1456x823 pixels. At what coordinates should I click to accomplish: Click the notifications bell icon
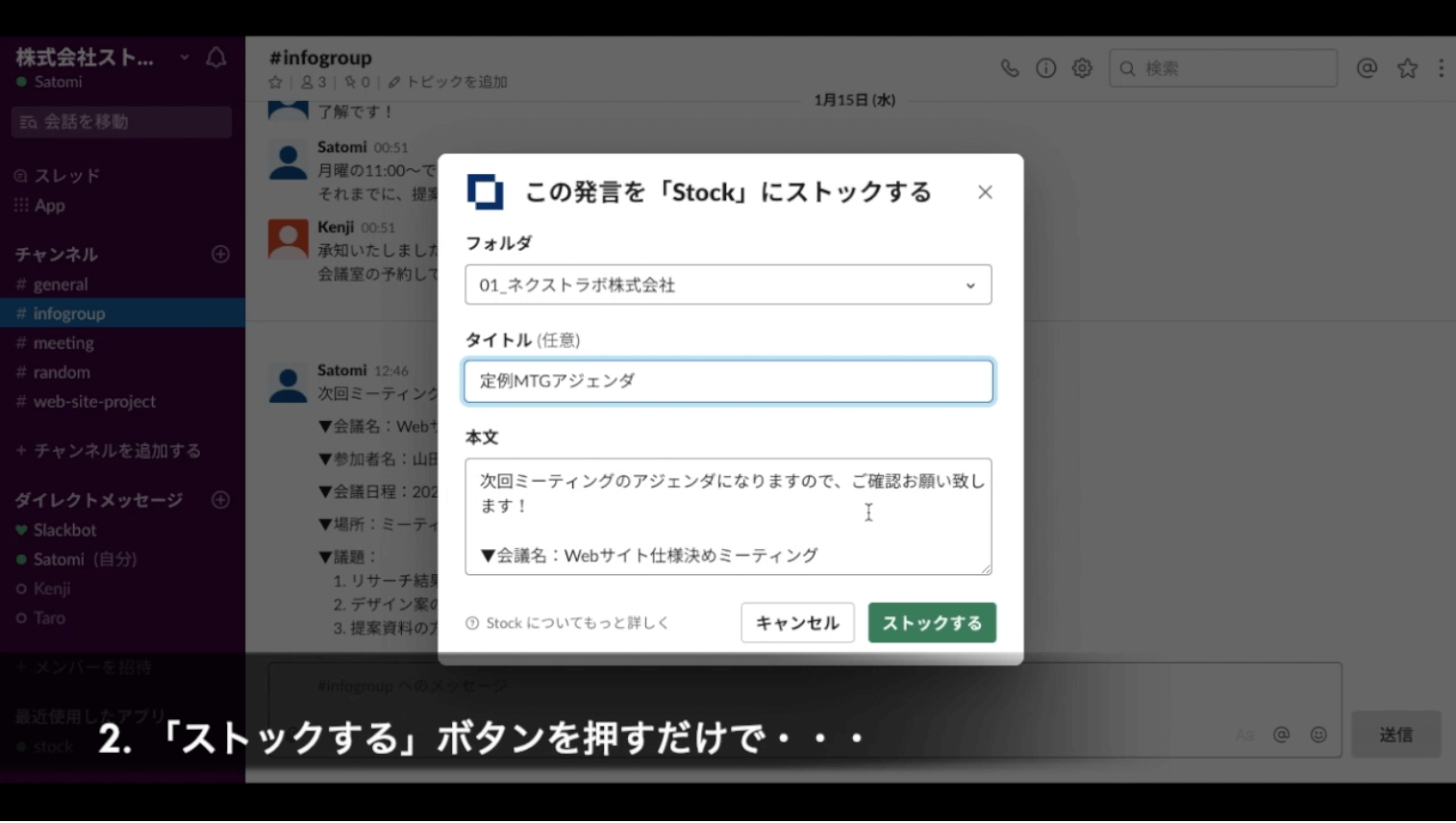[x=216, y=58]
